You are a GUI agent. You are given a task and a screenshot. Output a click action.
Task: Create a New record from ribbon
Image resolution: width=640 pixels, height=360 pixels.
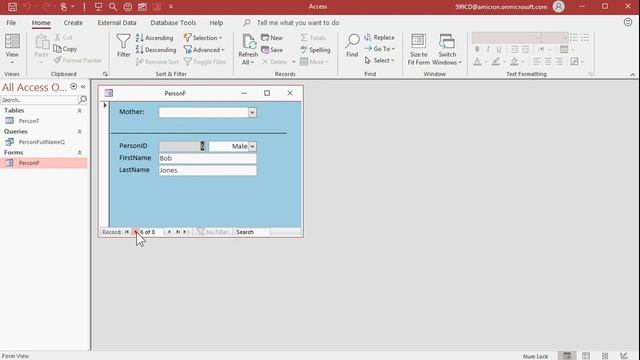point(272,38)
